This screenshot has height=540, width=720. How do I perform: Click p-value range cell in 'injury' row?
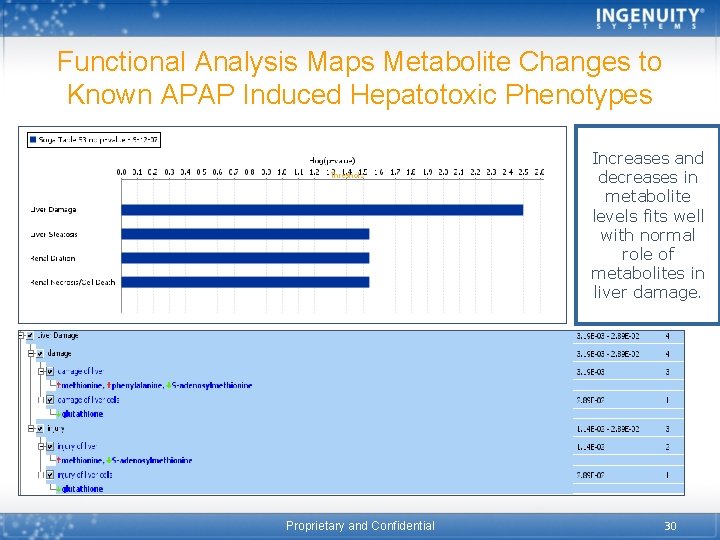(x=608, y=429)
